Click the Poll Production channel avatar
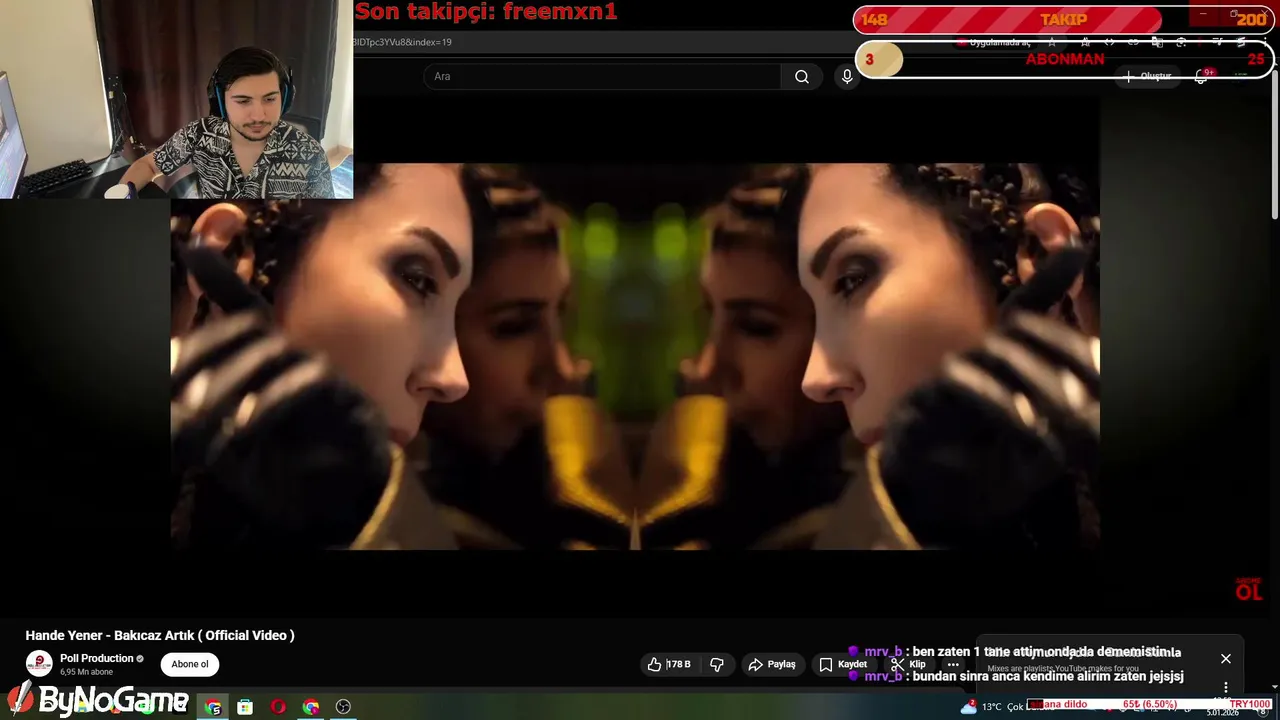 point(39,664)
